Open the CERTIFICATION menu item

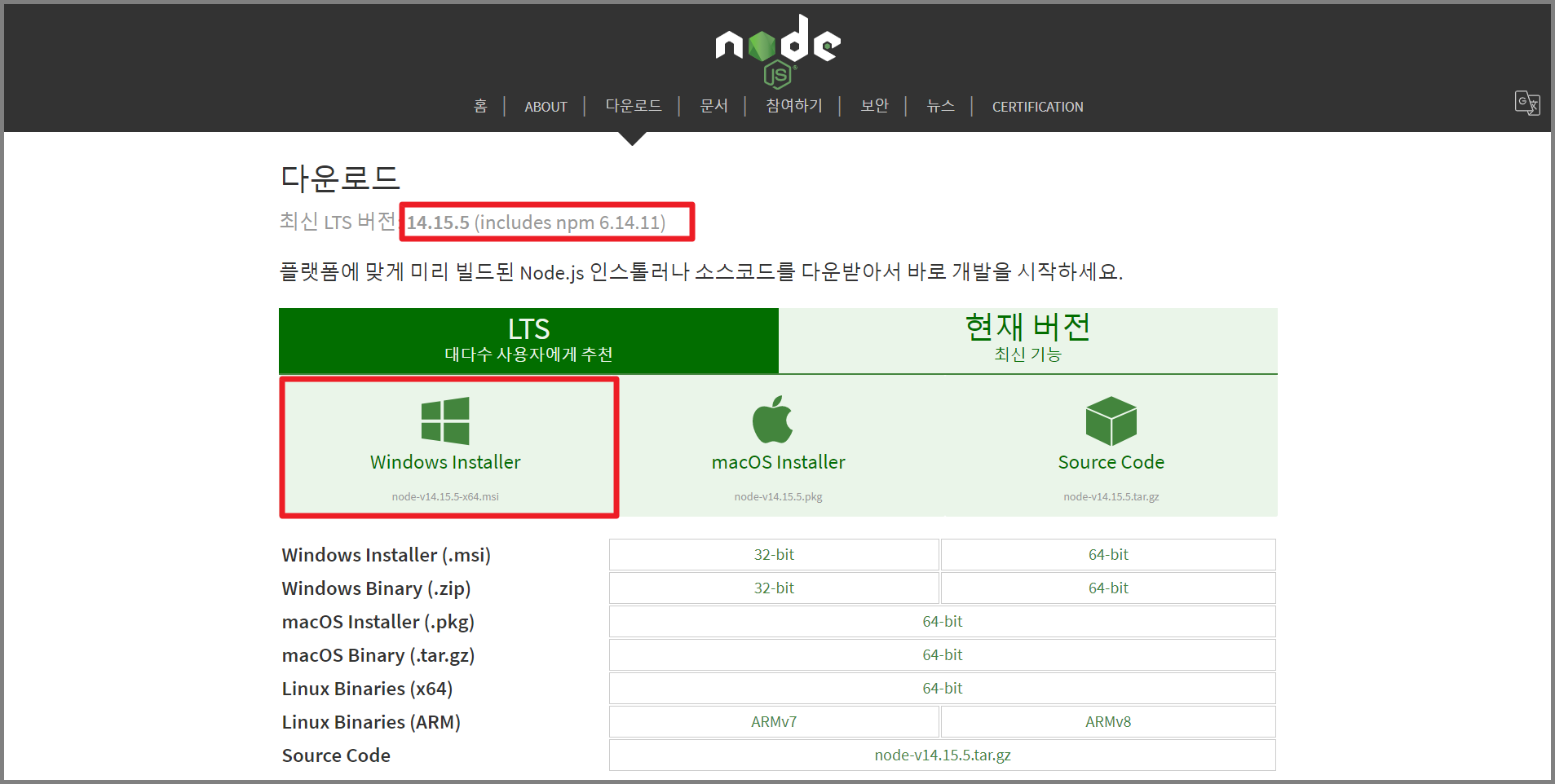pos(1037,107)
